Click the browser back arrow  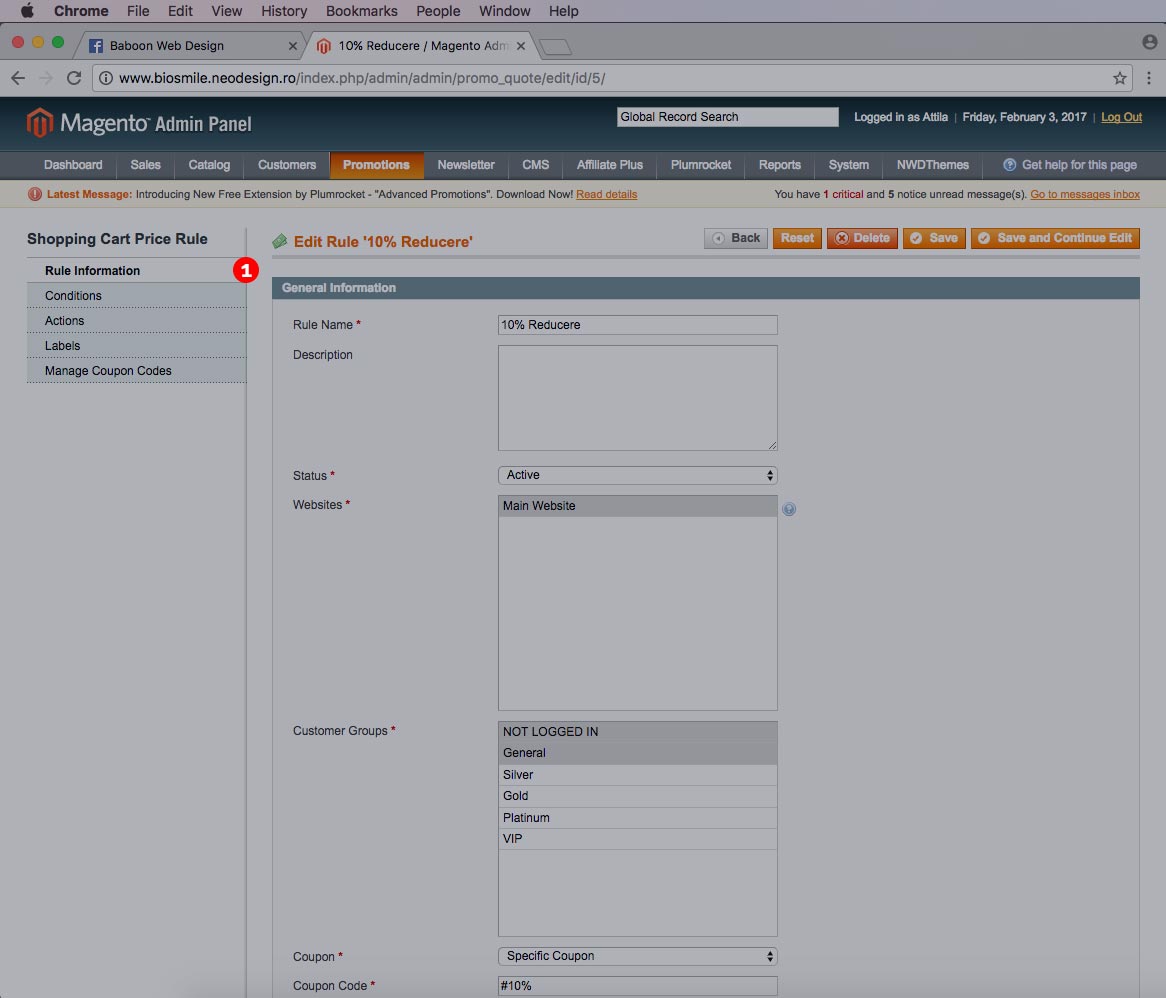(18, 78)
